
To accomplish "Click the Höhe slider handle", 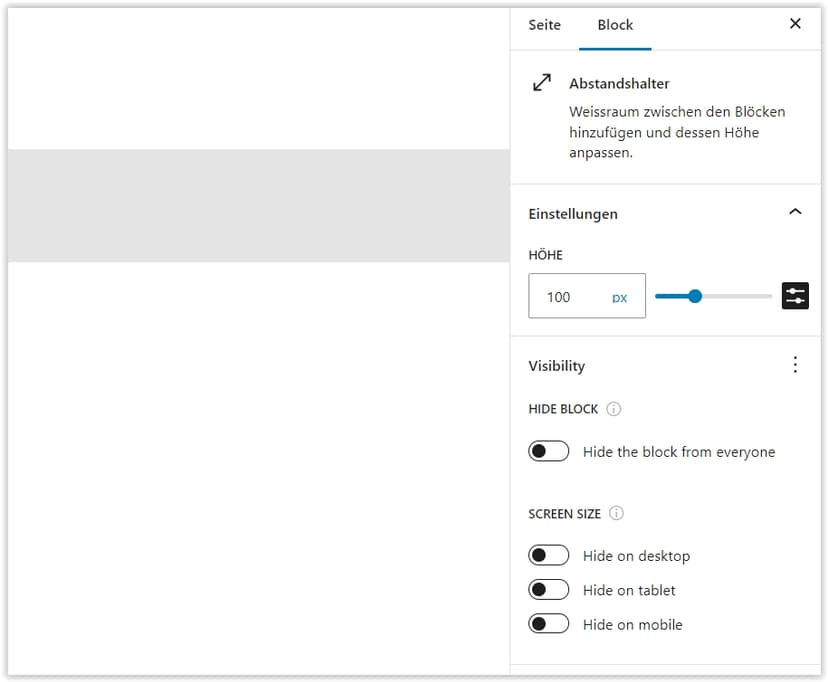I will (x=695, y=296).
